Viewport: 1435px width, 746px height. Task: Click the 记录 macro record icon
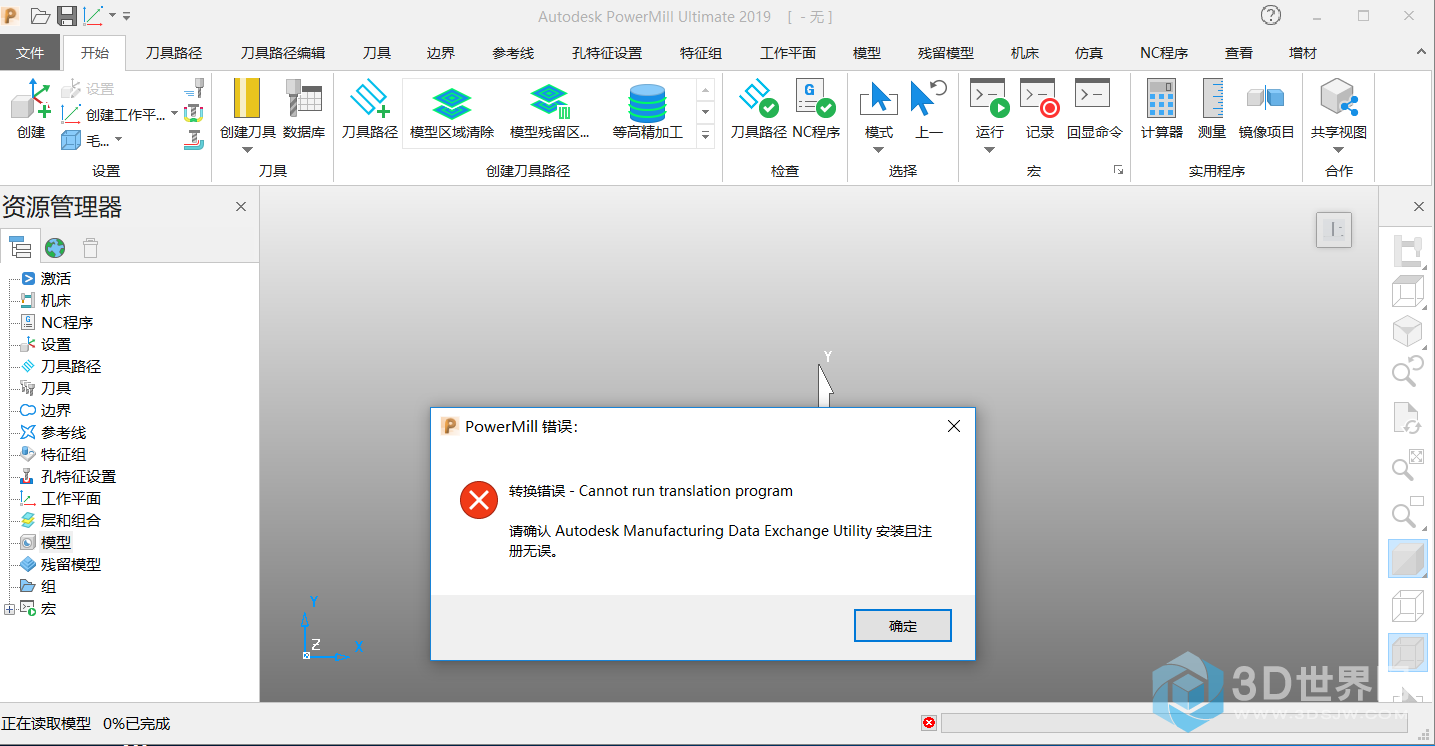pyautogui.click(x=1039, y=98)
